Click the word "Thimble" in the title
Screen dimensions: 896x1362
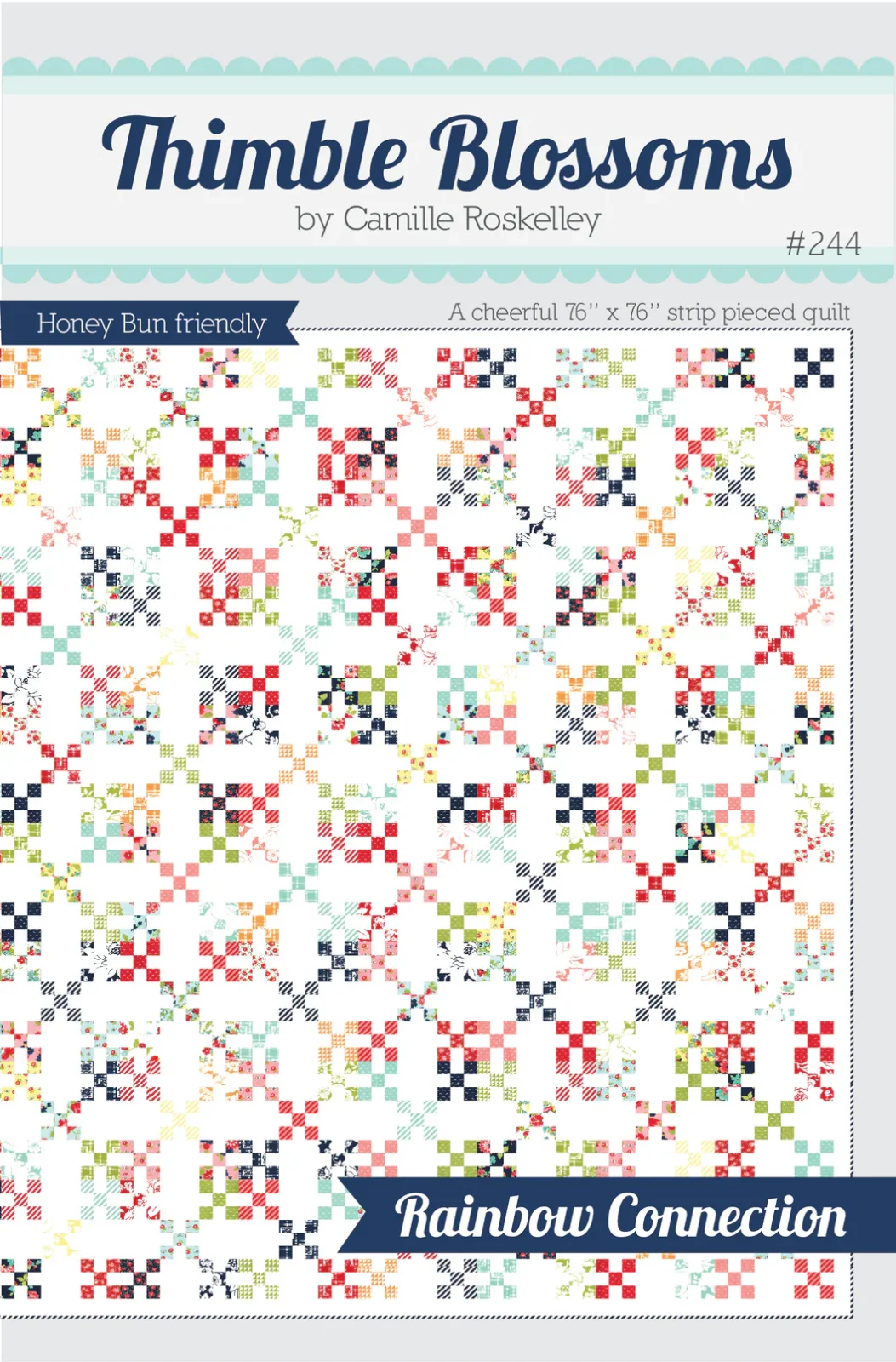tap(254, 154)
